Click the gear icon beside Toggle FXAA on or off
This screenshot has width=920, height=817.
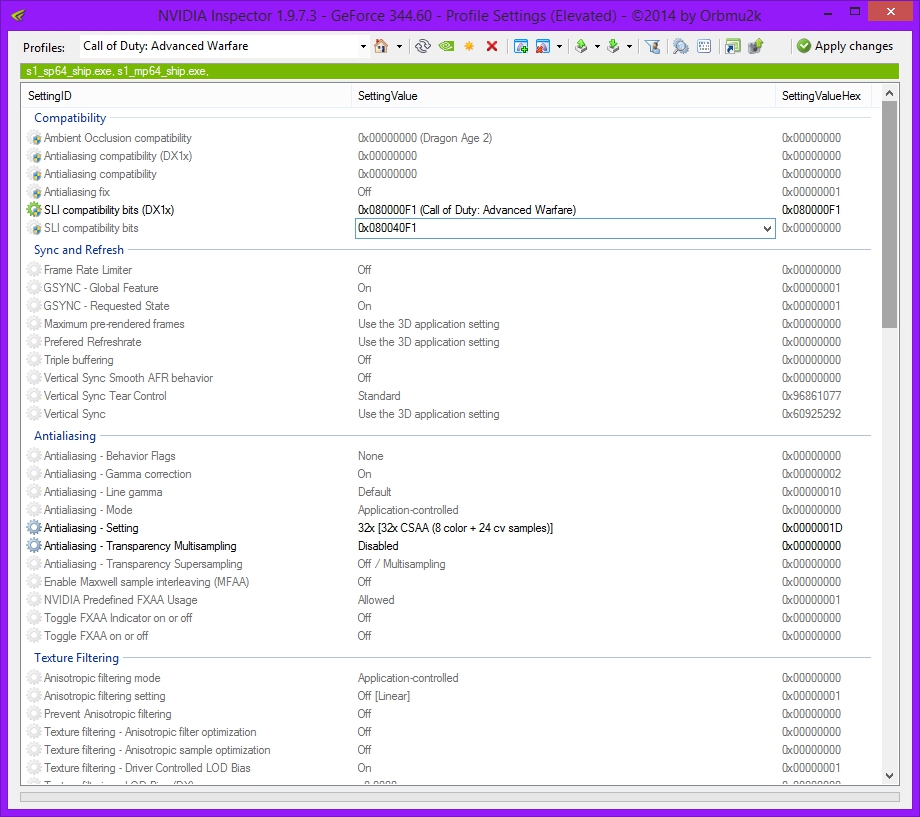tap(34, 636)
